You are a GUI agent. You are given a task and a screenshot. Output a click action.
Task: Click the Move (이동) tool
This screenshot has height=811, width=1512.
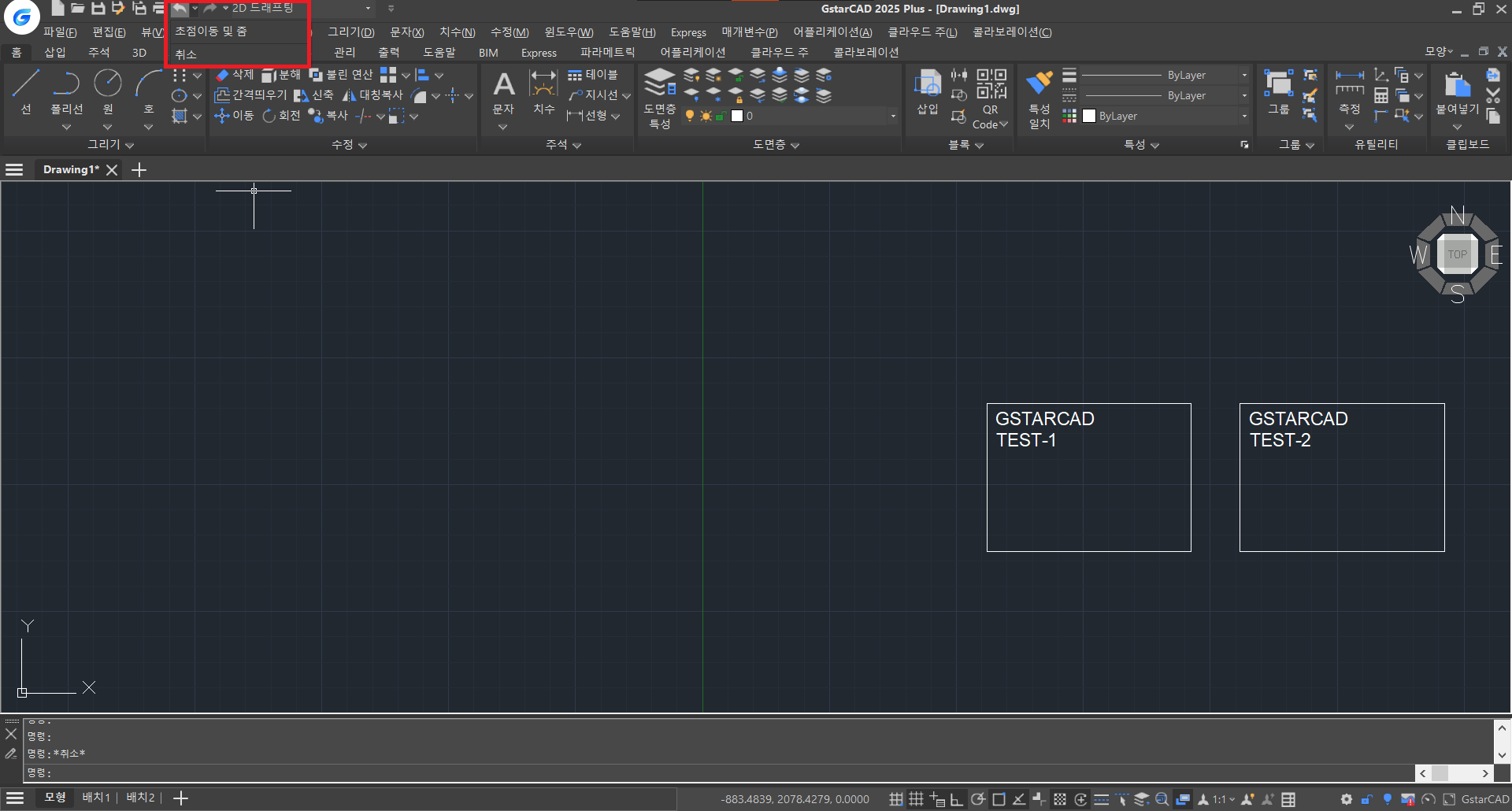(x=235, y=116)
